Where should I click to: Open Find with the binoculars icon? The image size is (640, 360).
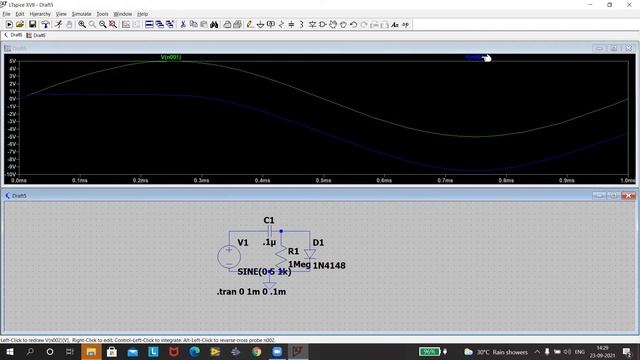(x=214, y=24)
